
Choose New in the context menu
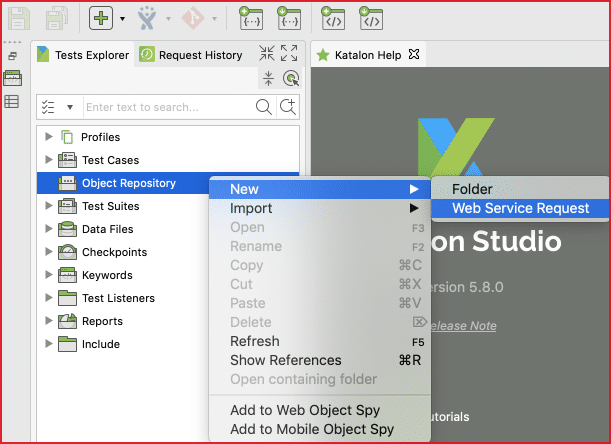pyautogui.click(x=320, y=189)
